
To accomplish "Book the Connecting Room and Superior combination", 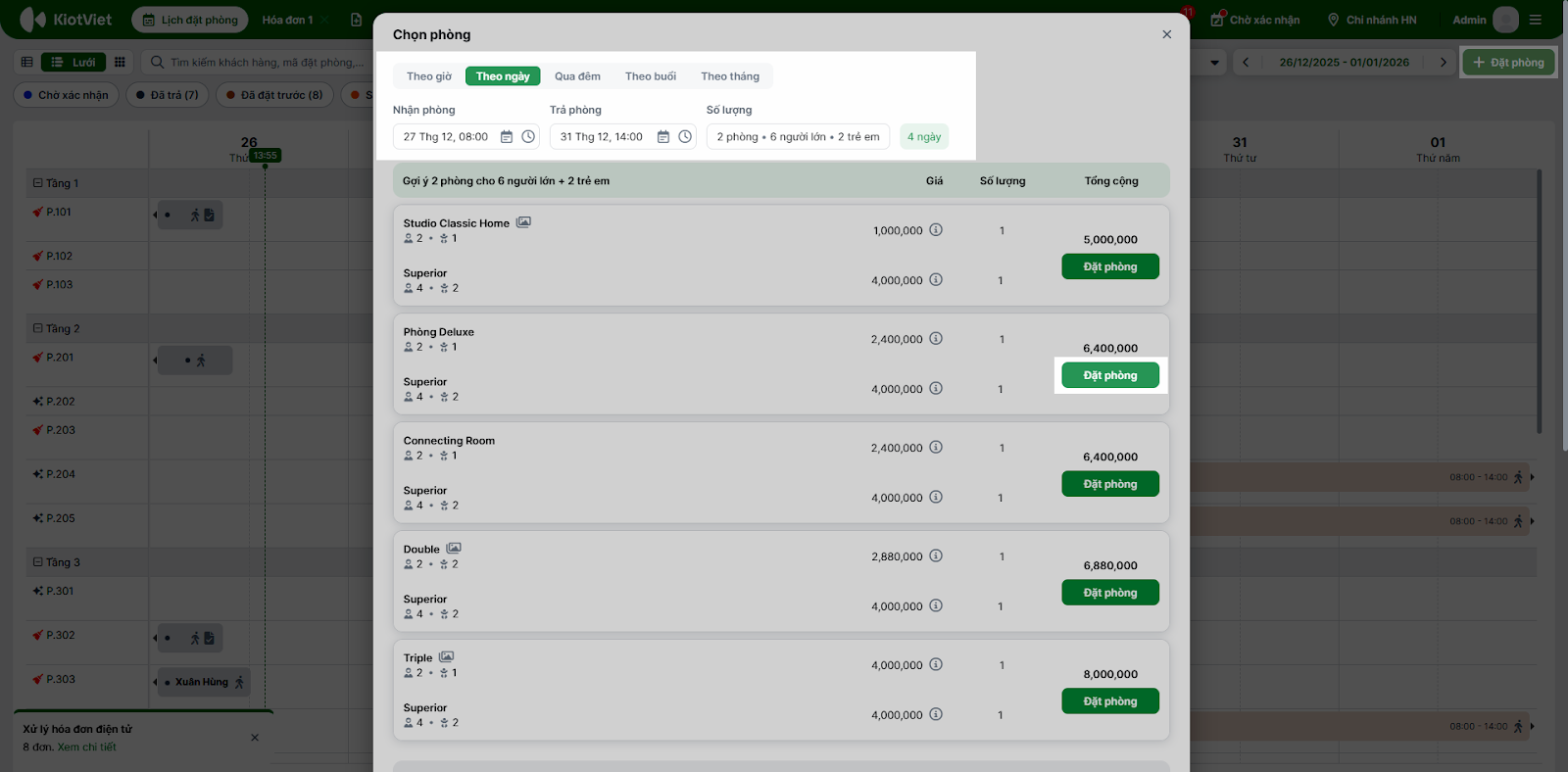I will 1109,484.
